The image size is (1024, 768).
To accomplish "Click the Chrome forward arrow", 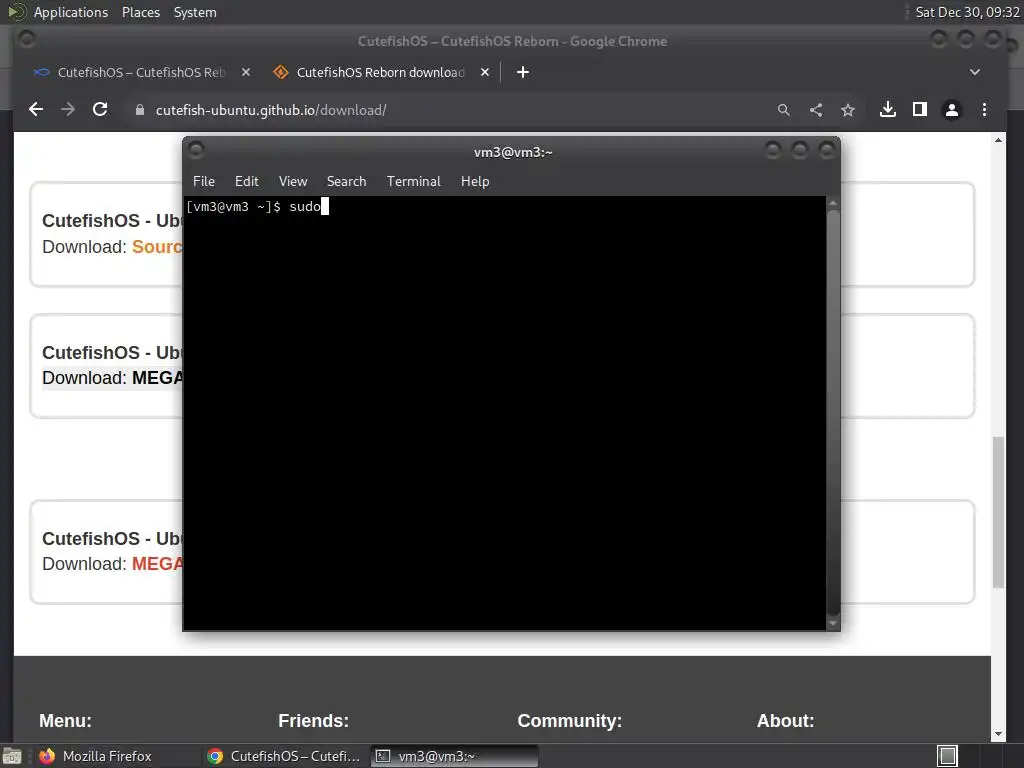I will (68, 110).
